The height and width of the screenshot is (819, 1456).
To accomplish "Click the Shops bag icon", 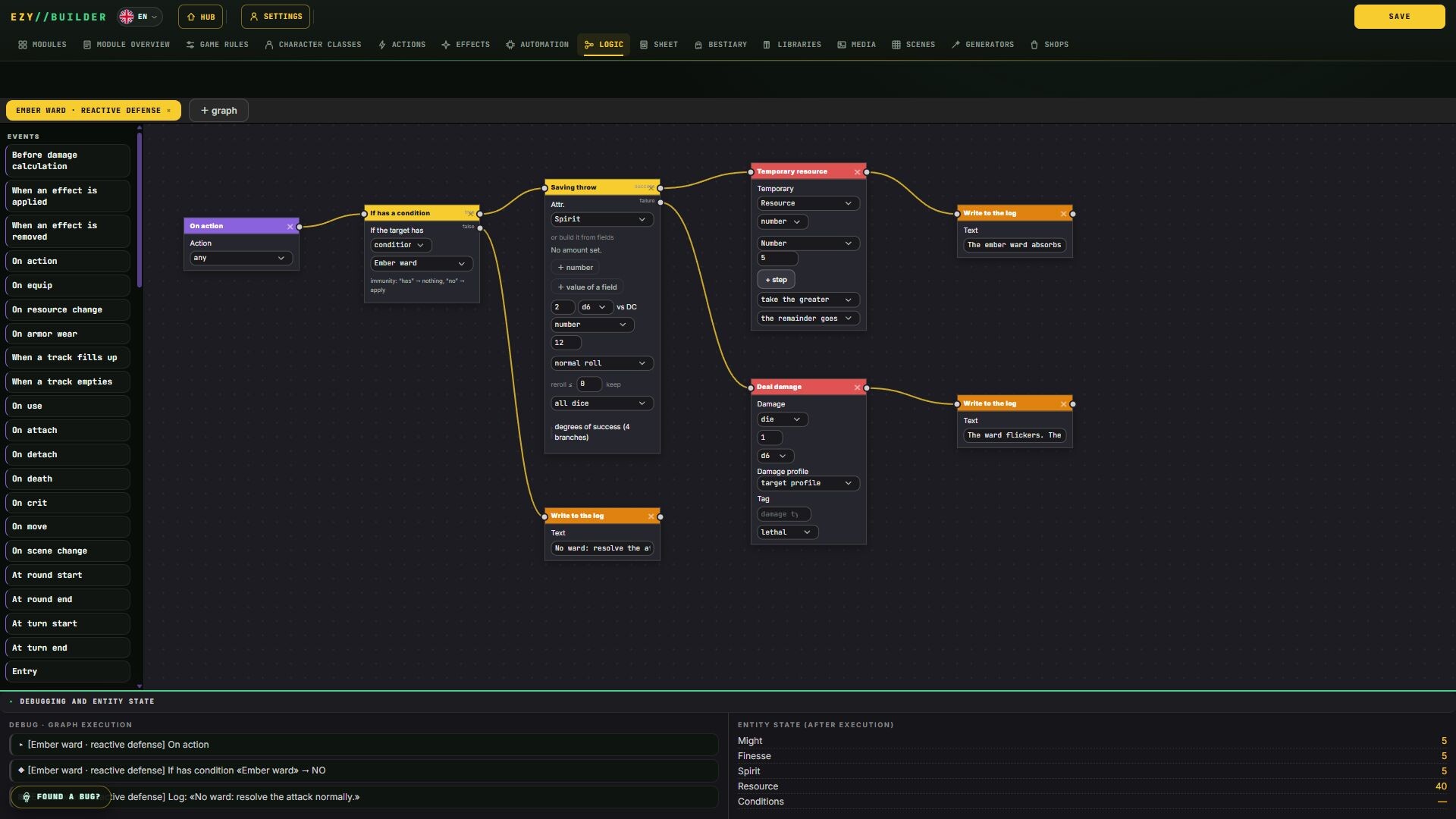I will [1034, 45].
